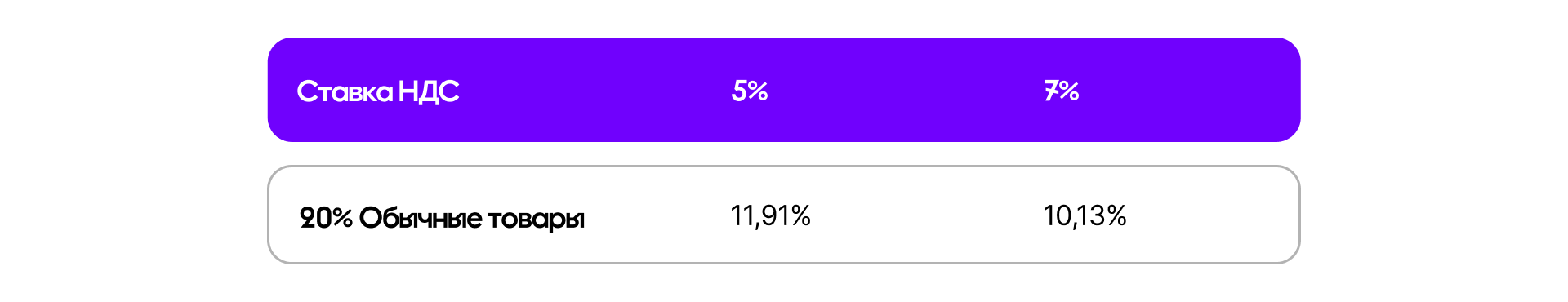This screenshot has height=302, width=1568.
Task: Click blank space between 11,91% and 10,13%
Action: click(927, 215)
